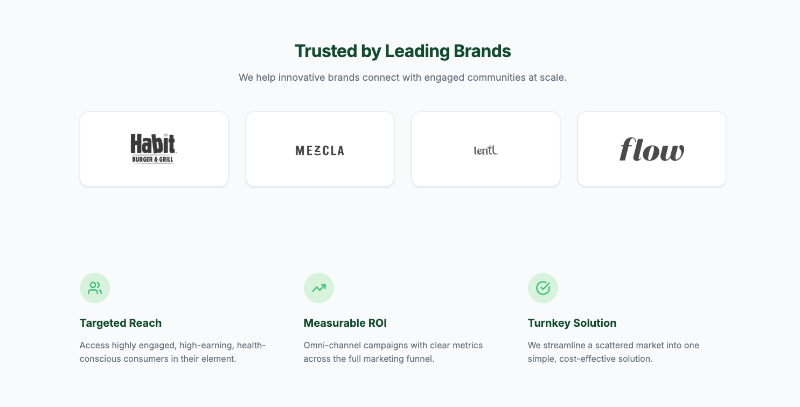Click the Measurable ROI trending arrow icon
Viewport: 800px width, 407px height.
click(319, 288)
